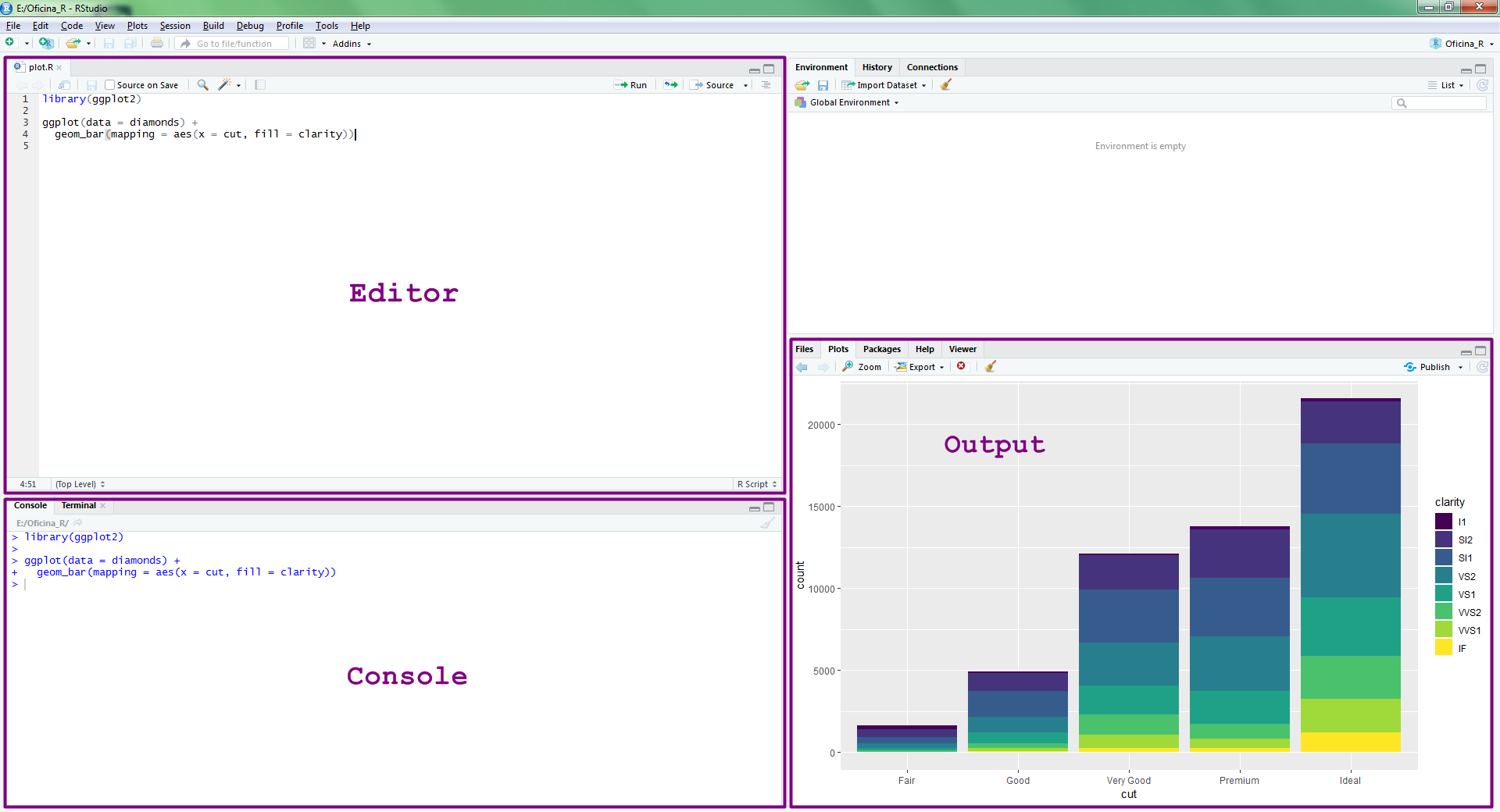Click the code tools magic wand icon
The height and width of the screenshot is (812, 1500).
coord(225,85)
